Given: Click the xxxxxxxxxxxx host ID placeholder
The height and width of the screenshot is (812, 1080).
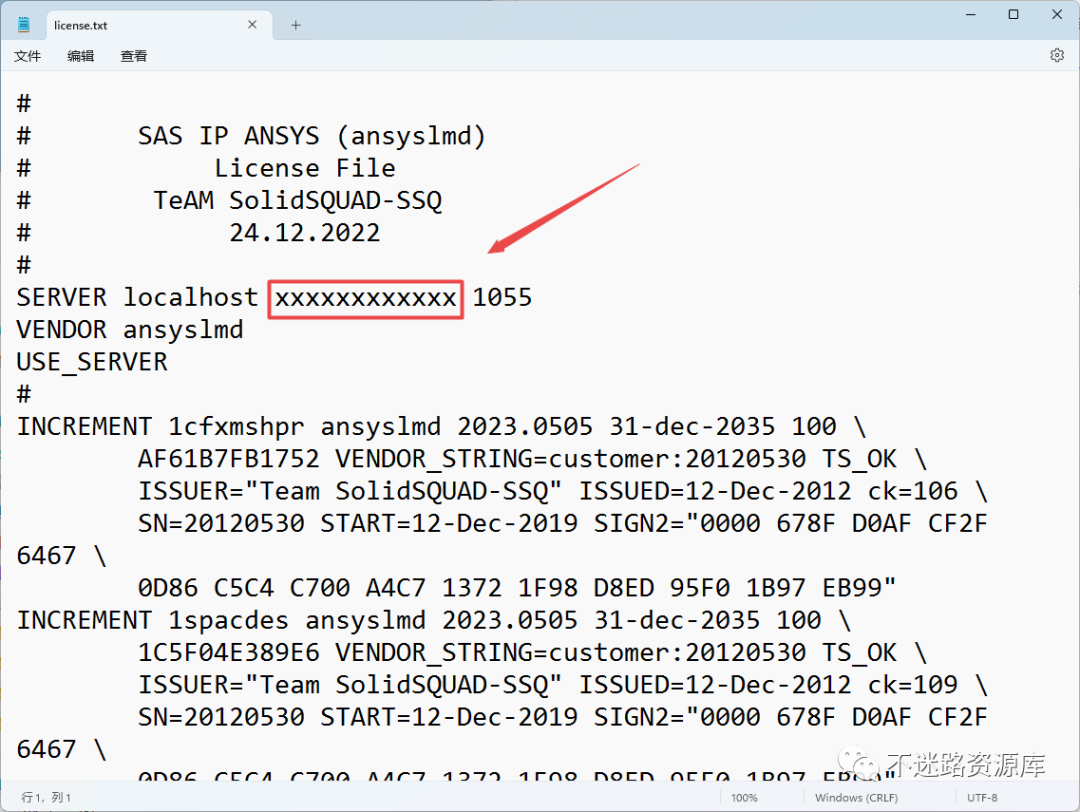Looking at the screenshot, I should (365, 298).
